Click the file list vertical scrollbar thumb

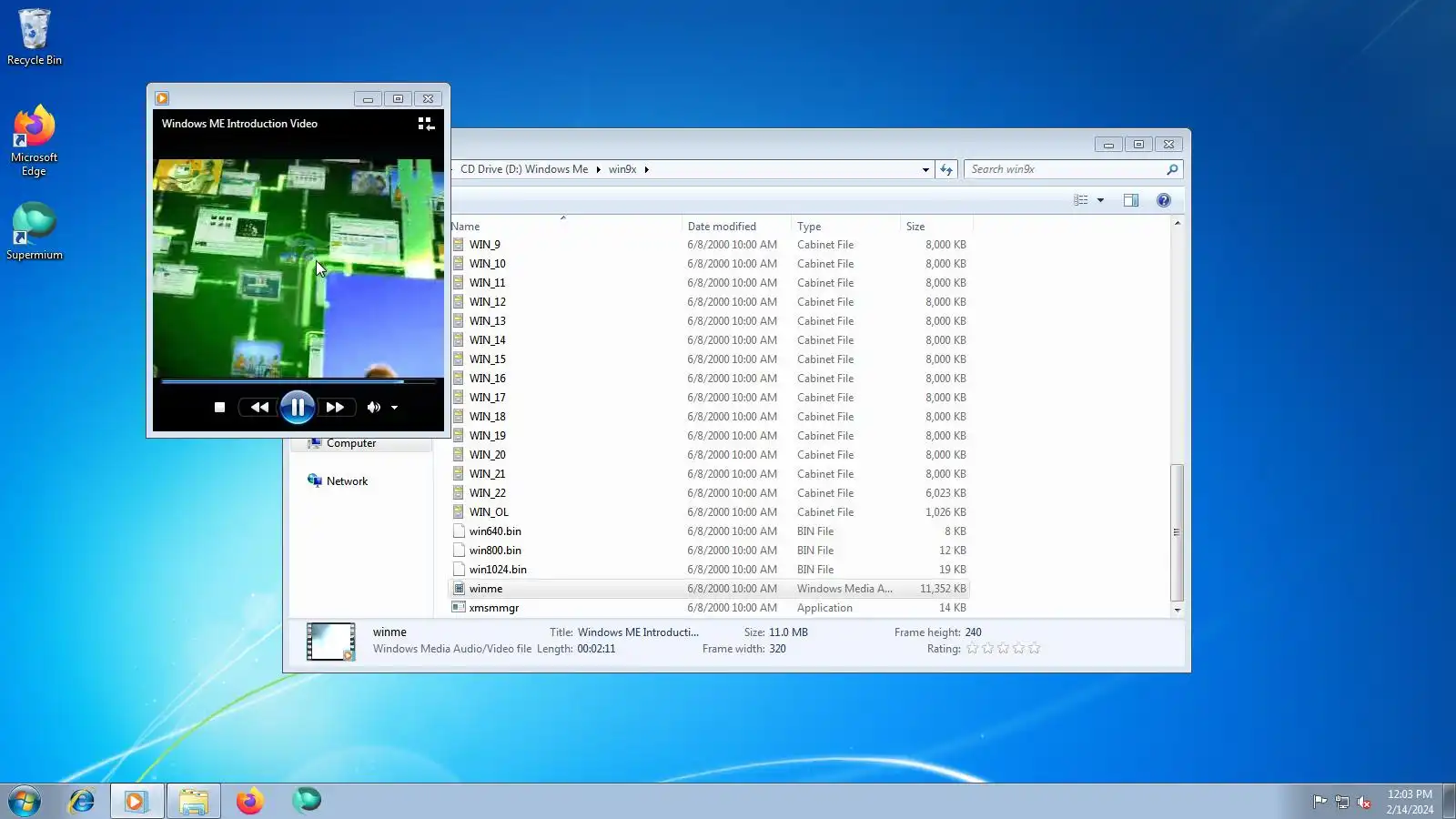[1177, 532]
